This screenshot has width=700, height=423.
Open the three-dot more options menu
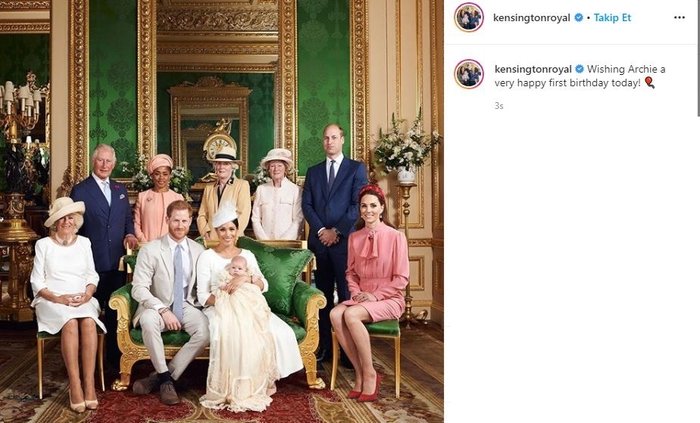click(x=679, y=17)
